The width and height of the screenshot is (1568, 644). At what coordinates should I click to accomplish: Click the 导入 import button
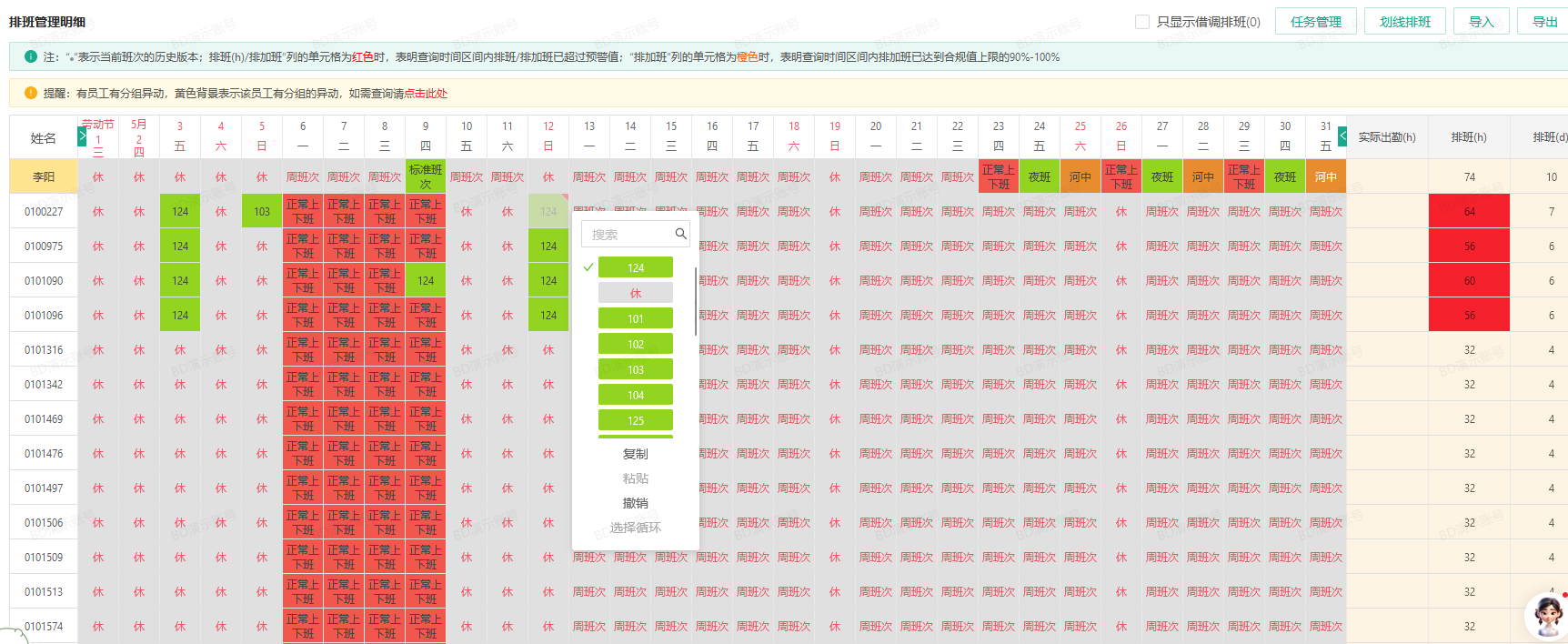tap(1481, 22)
